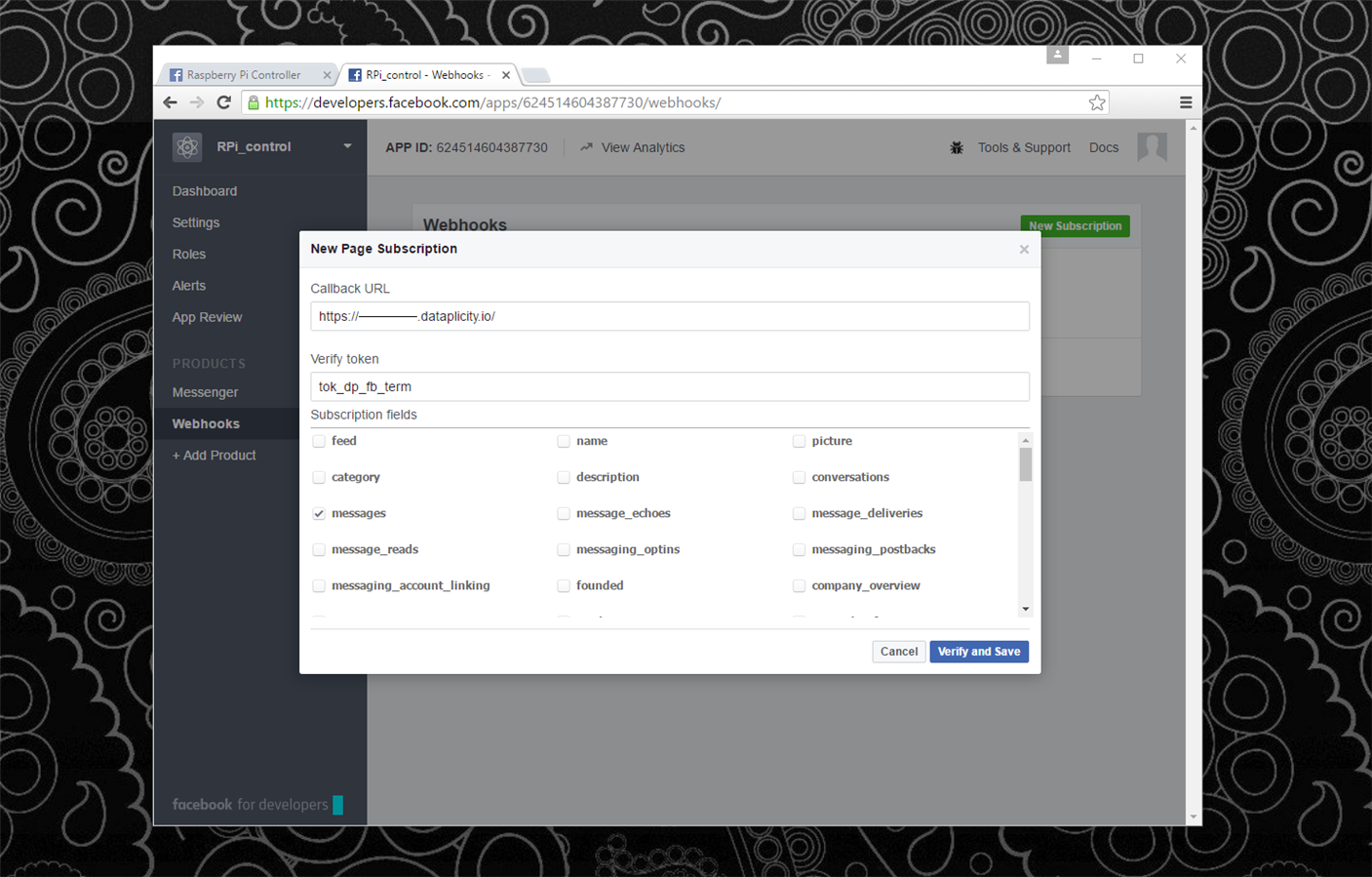Check the conversations field

coord(800,478)
